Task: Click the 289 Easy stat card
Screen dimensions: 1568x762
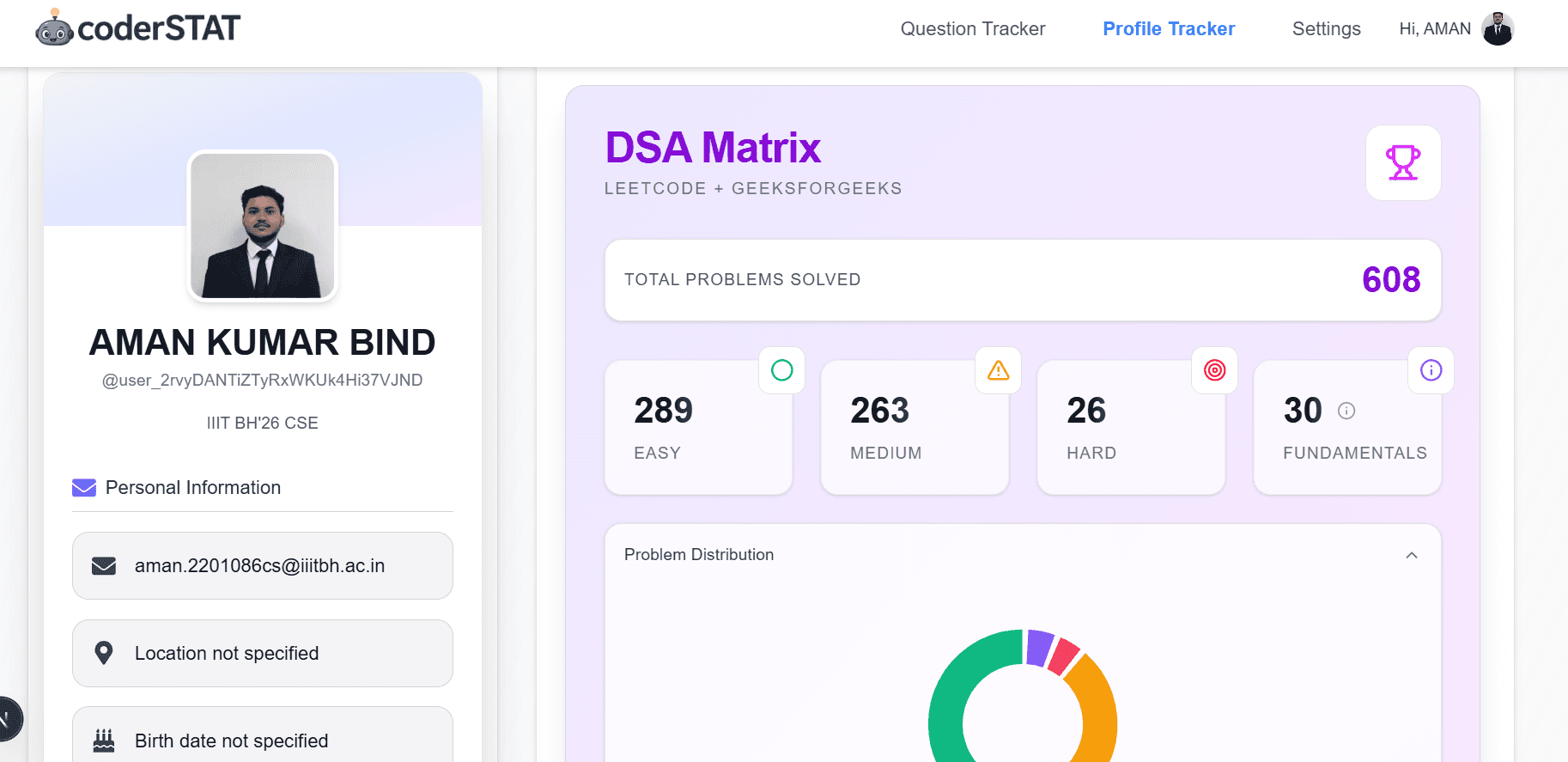Action: pos(698,427)
